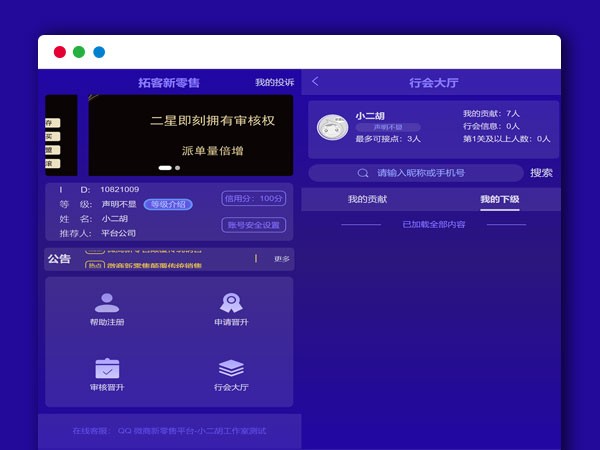Open 申请晋升 ribbon badge icon
The height and width of the screenshot is (450, 600).
click(230, 303)
